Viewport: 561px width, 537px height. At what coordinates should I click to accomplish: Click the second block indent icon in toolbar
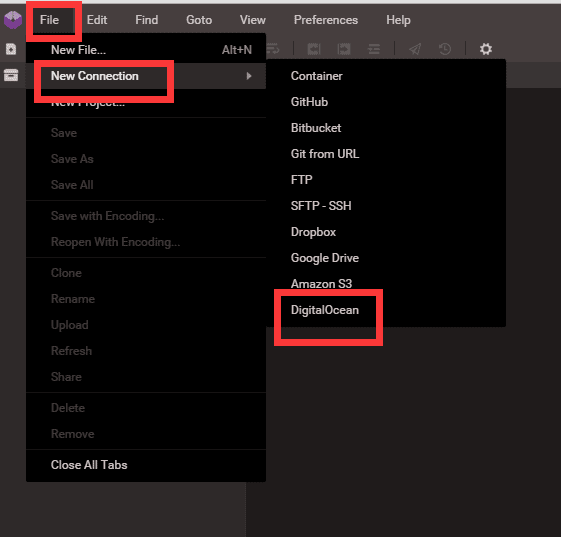click(x=344, y=49)
